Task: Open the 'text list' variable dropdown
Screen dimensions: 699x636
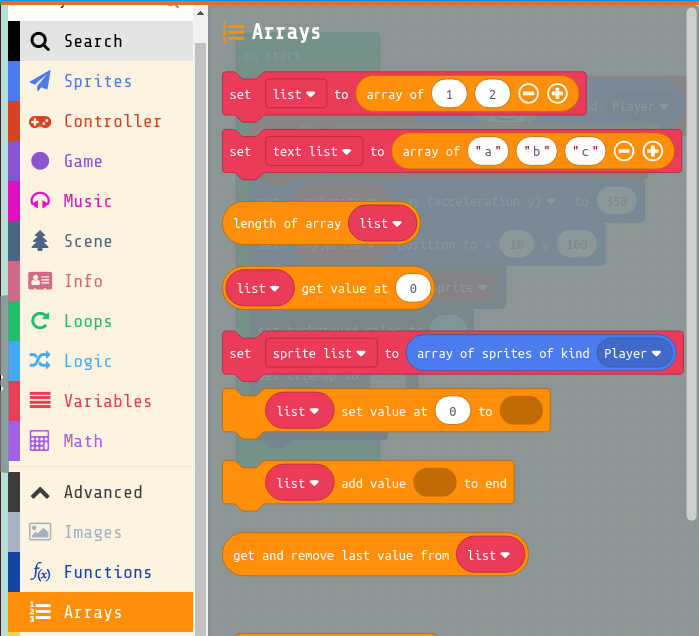Action: point(314,151)
